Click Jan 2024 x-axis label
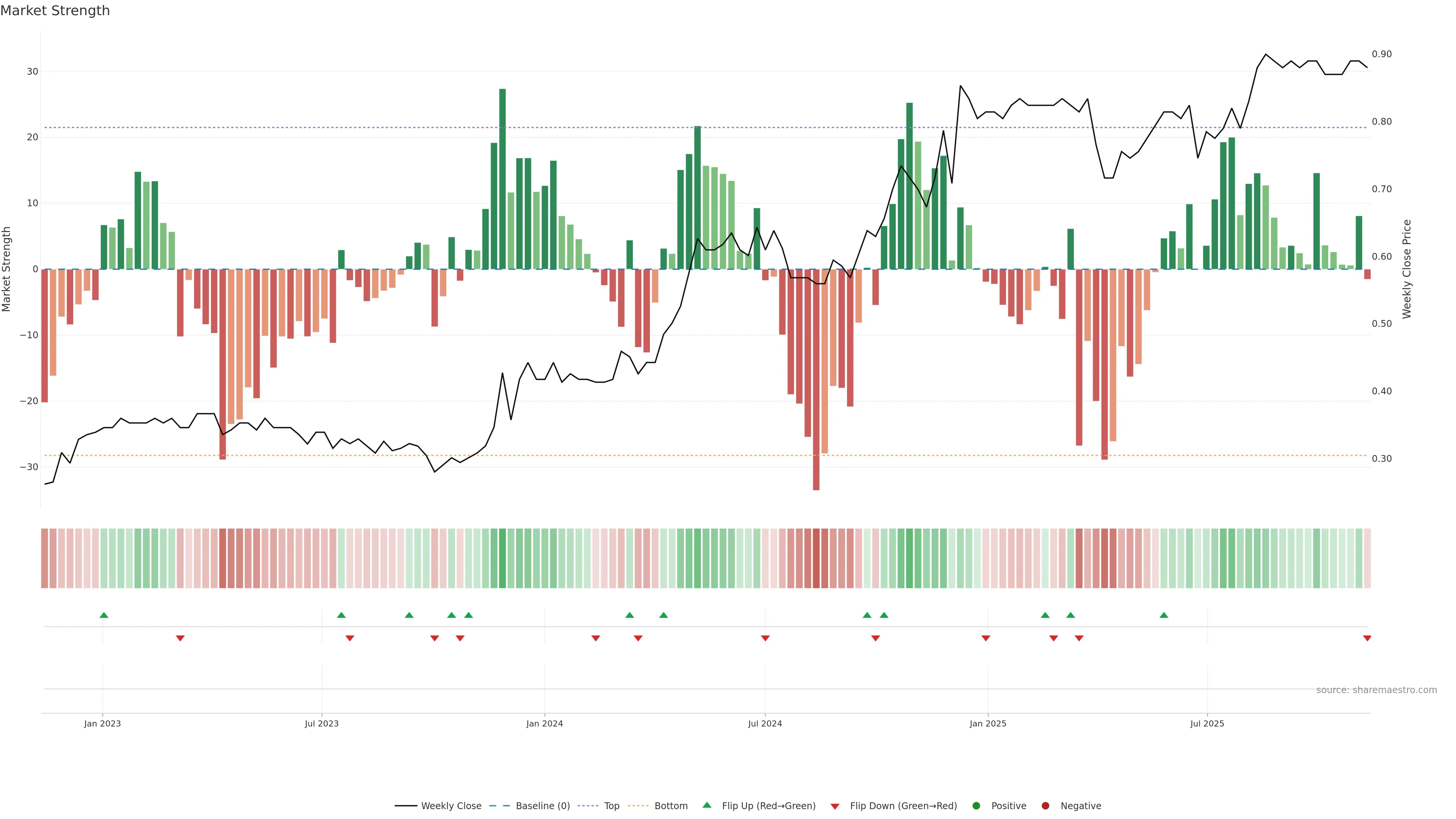The image size is (1456, 819). [x=544, y=723]
